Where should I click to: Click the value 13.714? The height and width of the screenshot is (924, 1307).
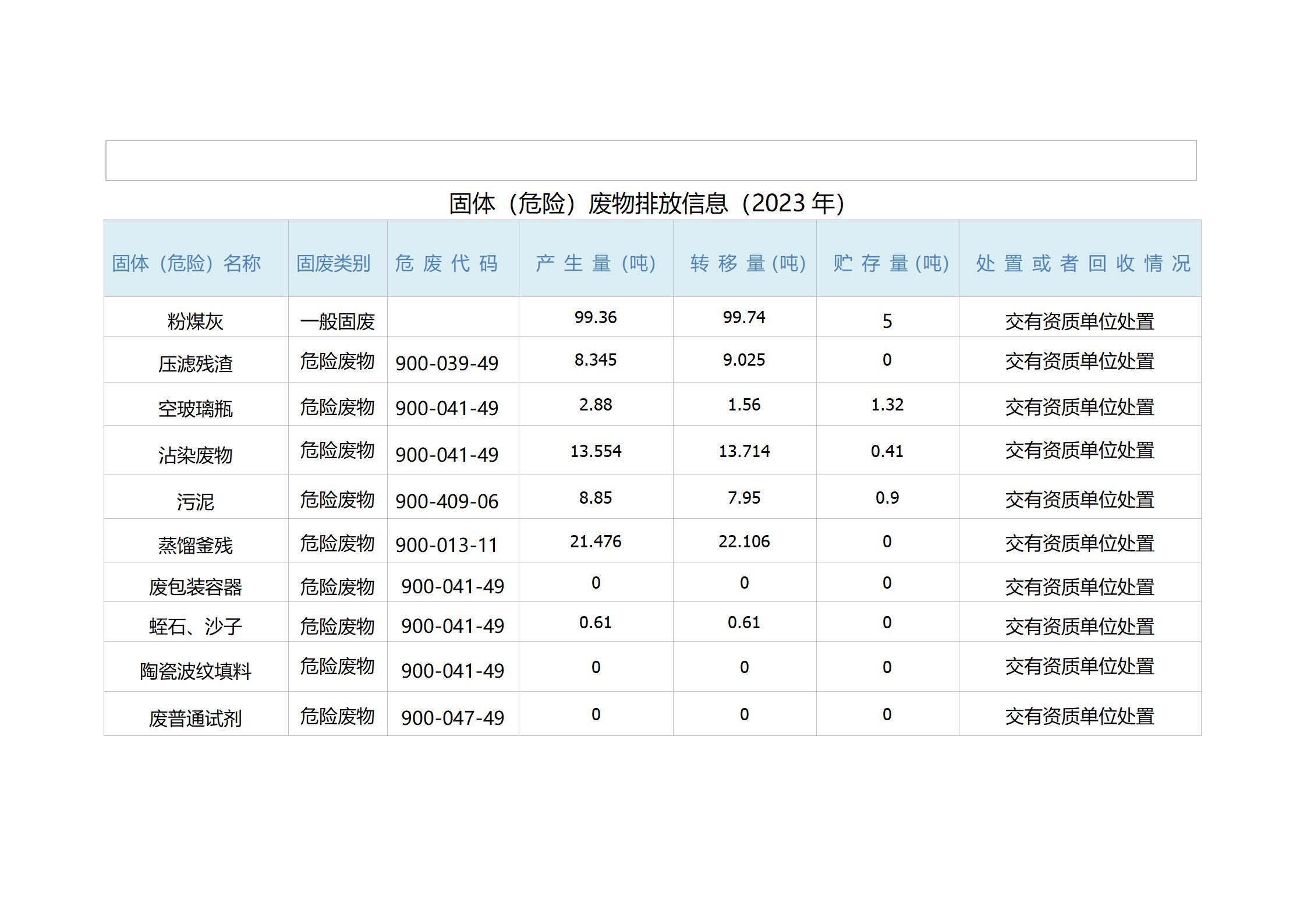pyautogui.click(x=744, y=451)
